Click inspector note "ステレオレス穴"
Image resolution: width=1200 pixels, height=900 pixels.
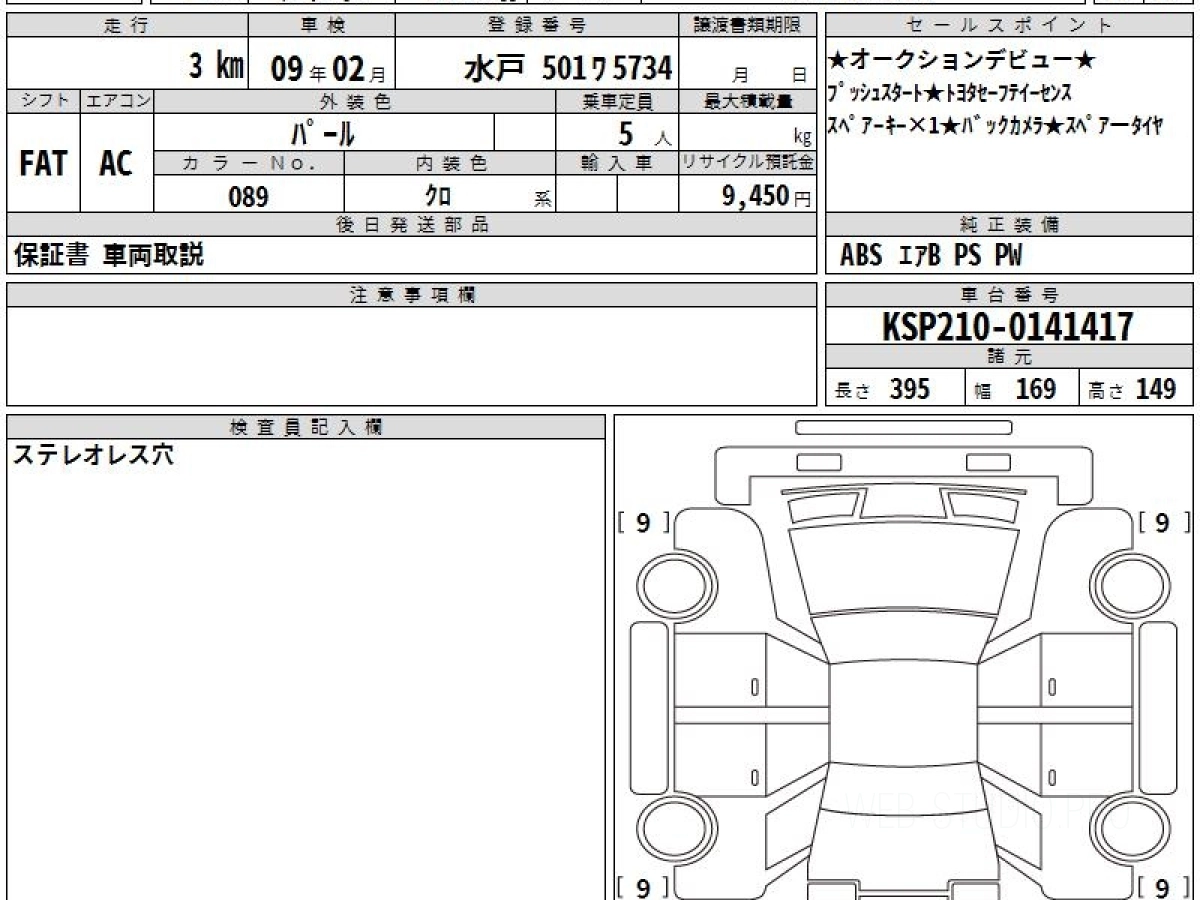tap(93, 456)
